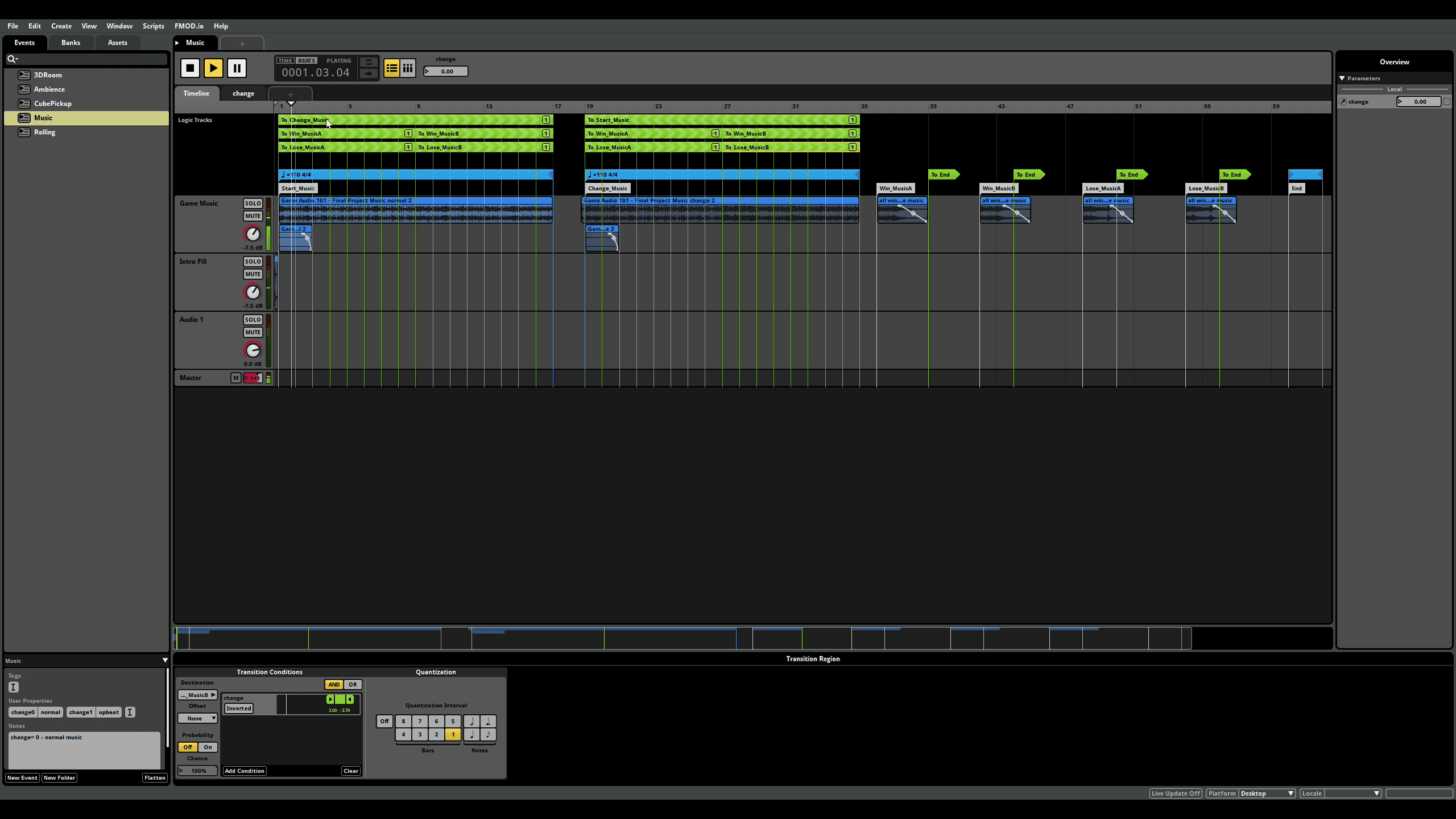Pause the Music event playback
1456x819 pixels.
pyautogui.click(x=237, y=68)
